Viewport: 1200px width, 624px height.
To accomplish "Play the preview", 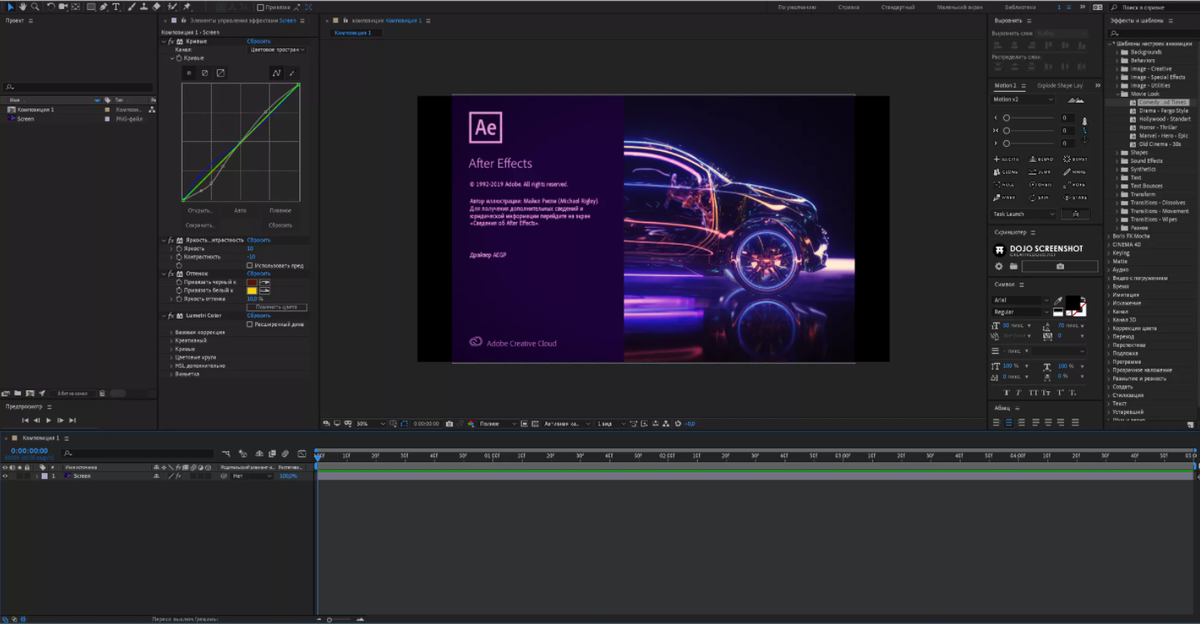I will click(48, 420).
